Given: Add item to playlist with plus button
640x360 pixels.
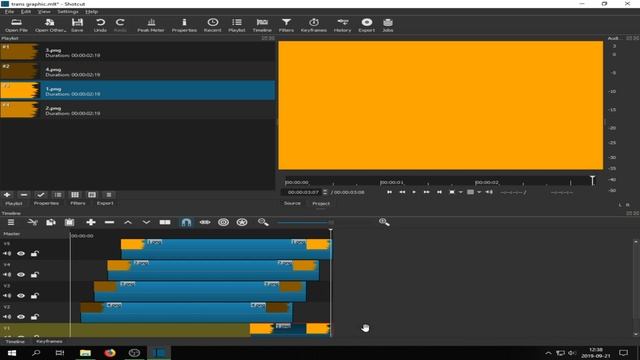Looking at the screenshot, I should tap(7, 195).
